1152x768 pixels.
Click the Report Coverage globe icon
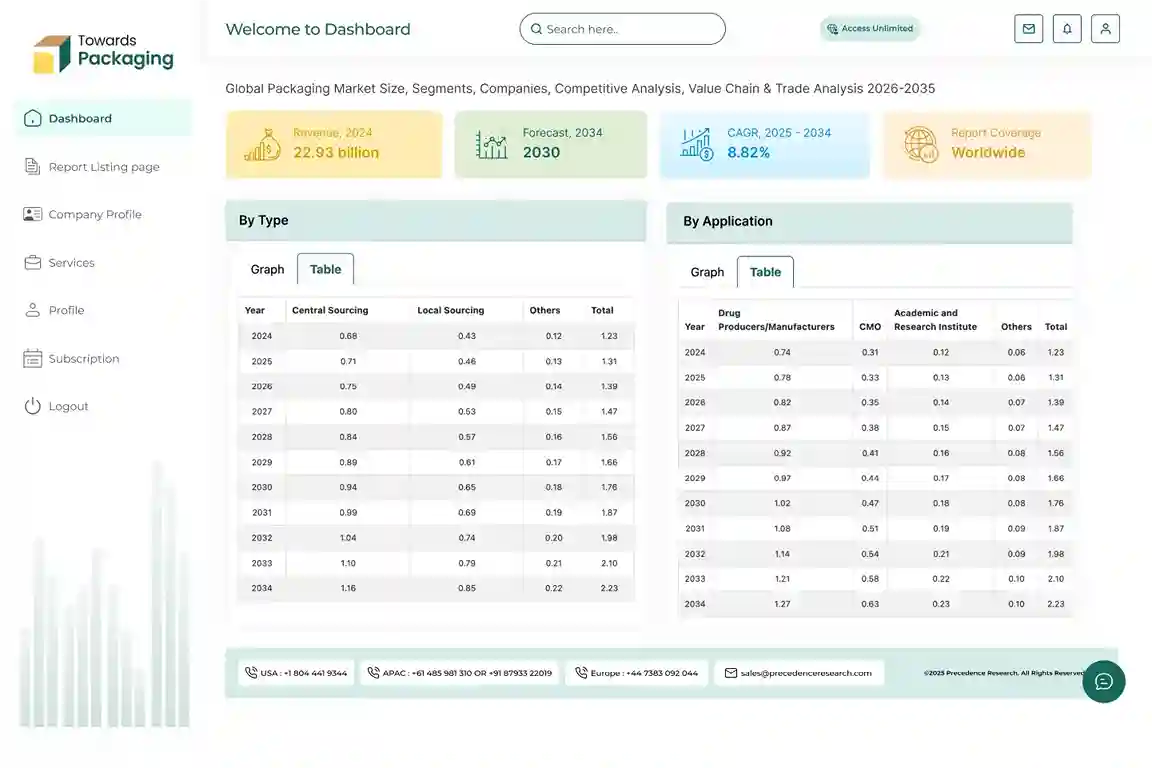(x=921, y=144)
